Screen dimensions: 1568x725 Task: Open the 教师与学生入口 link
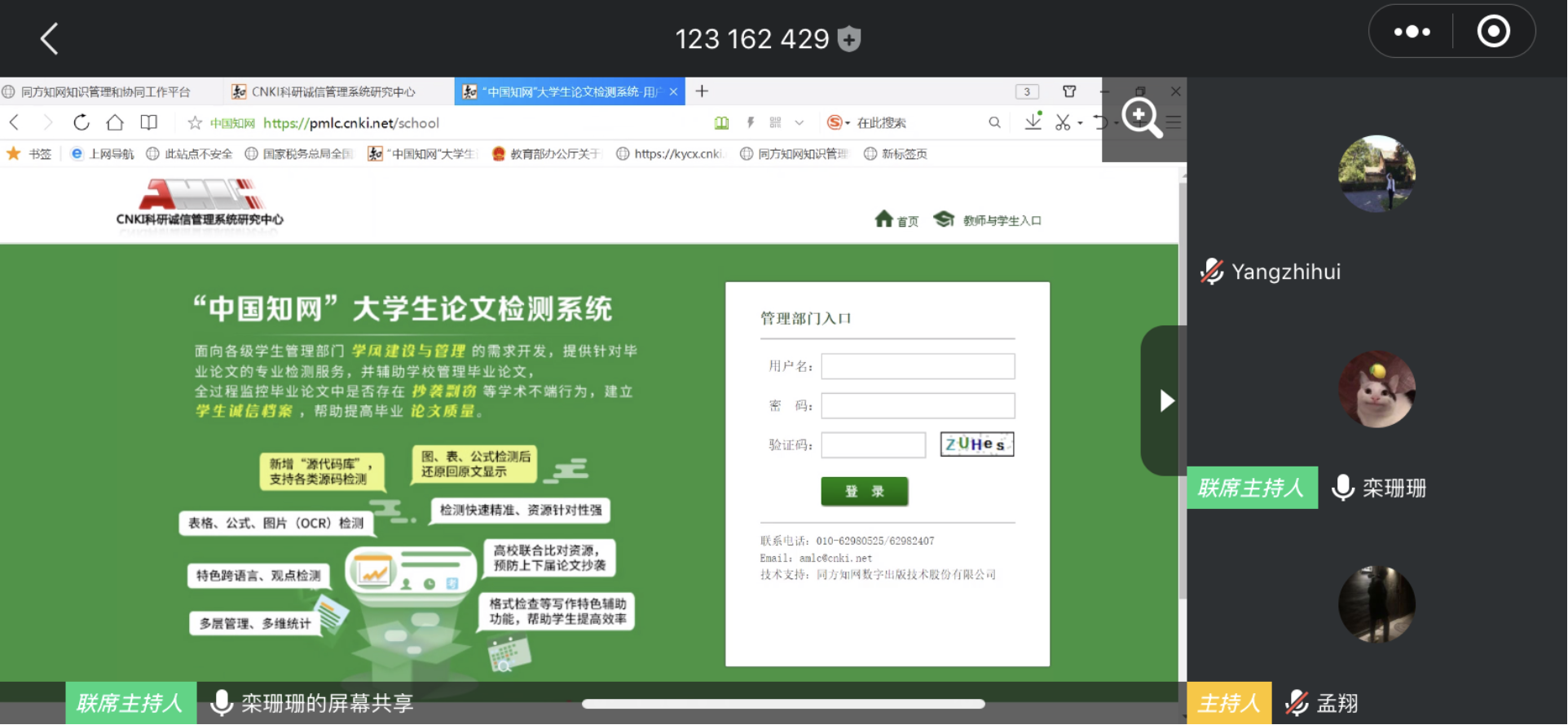click(1001, 220)
